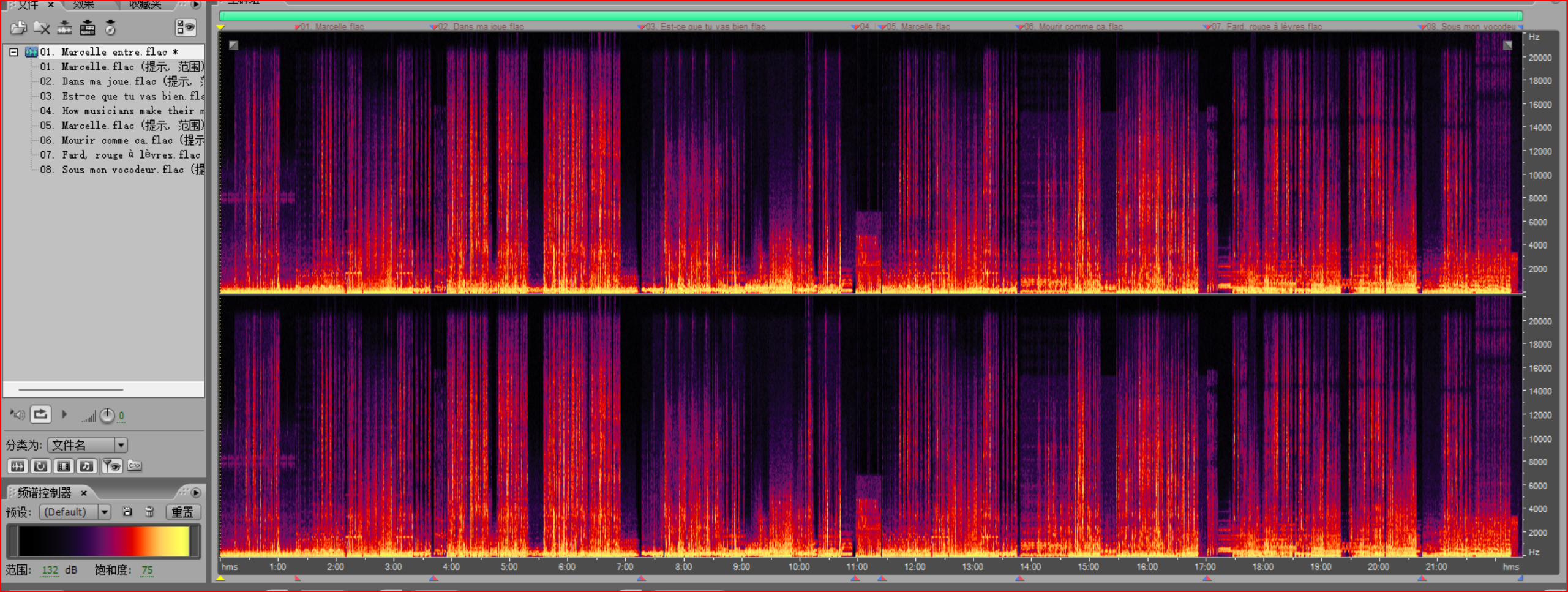
Task: Open the 预设 (Default) preset dropdown
Action: click(75, 512)
